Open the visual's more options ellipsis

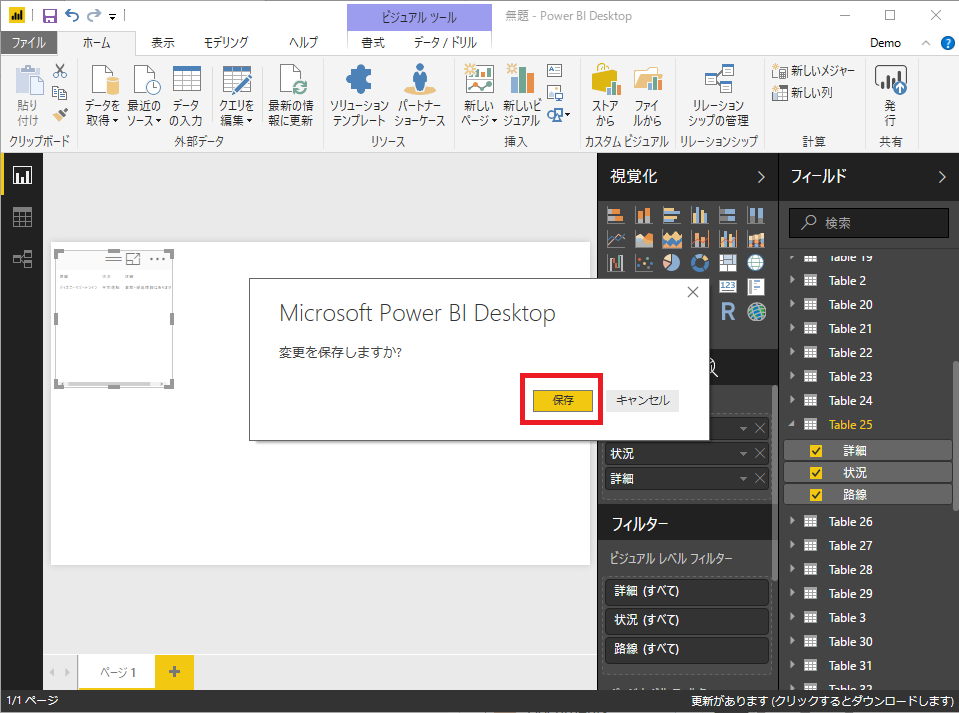[x=157, y=259]
